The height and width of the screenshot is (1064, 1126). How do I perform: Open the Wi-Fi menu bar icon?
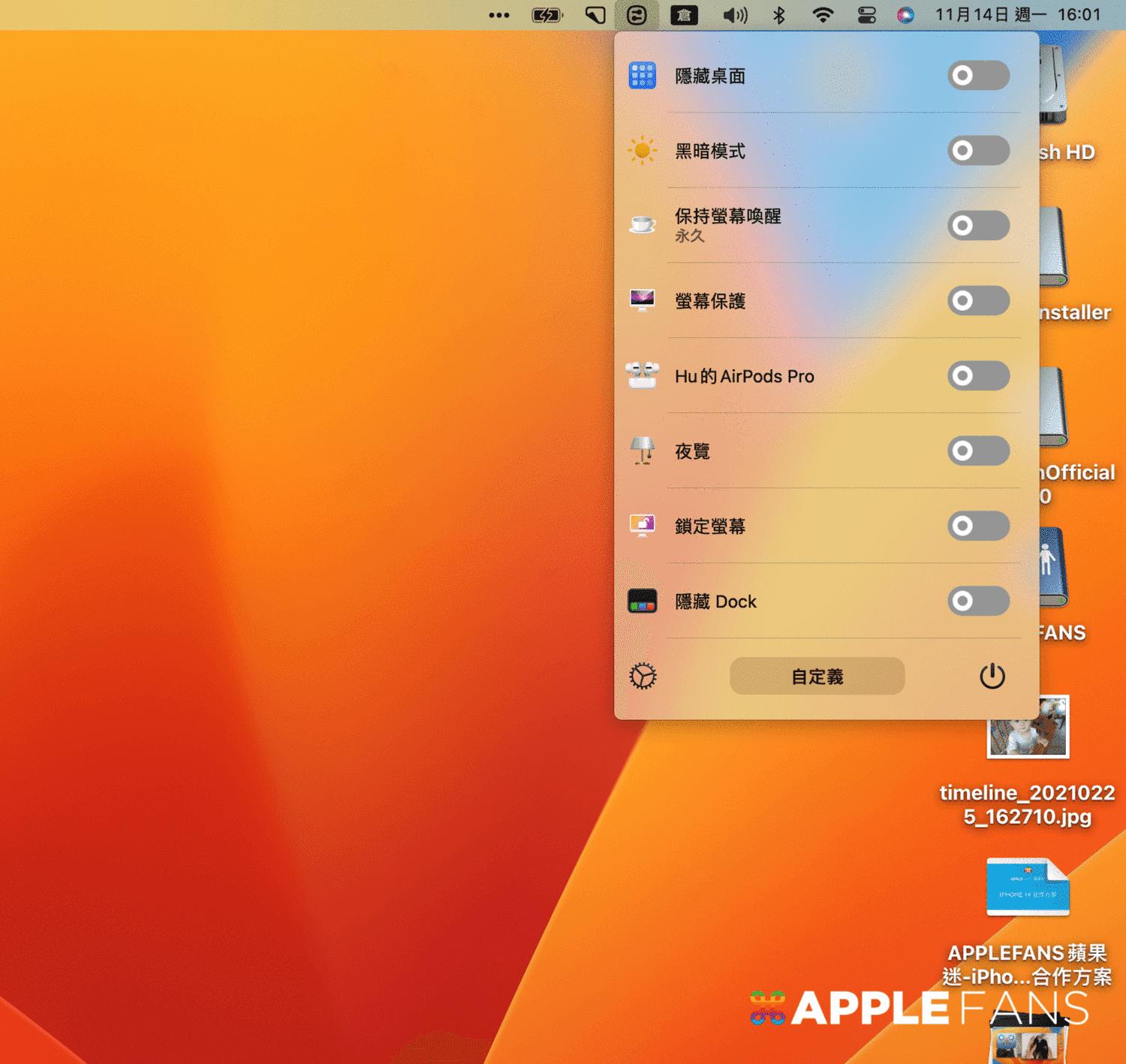coord(823,15)
